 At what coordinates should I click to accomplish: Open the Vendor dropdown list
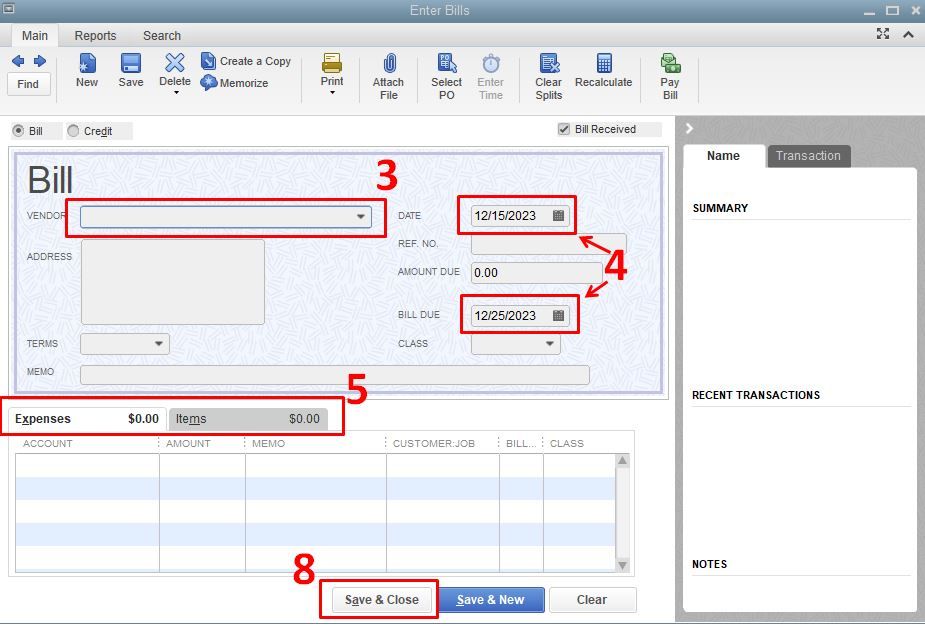point(361,217)
